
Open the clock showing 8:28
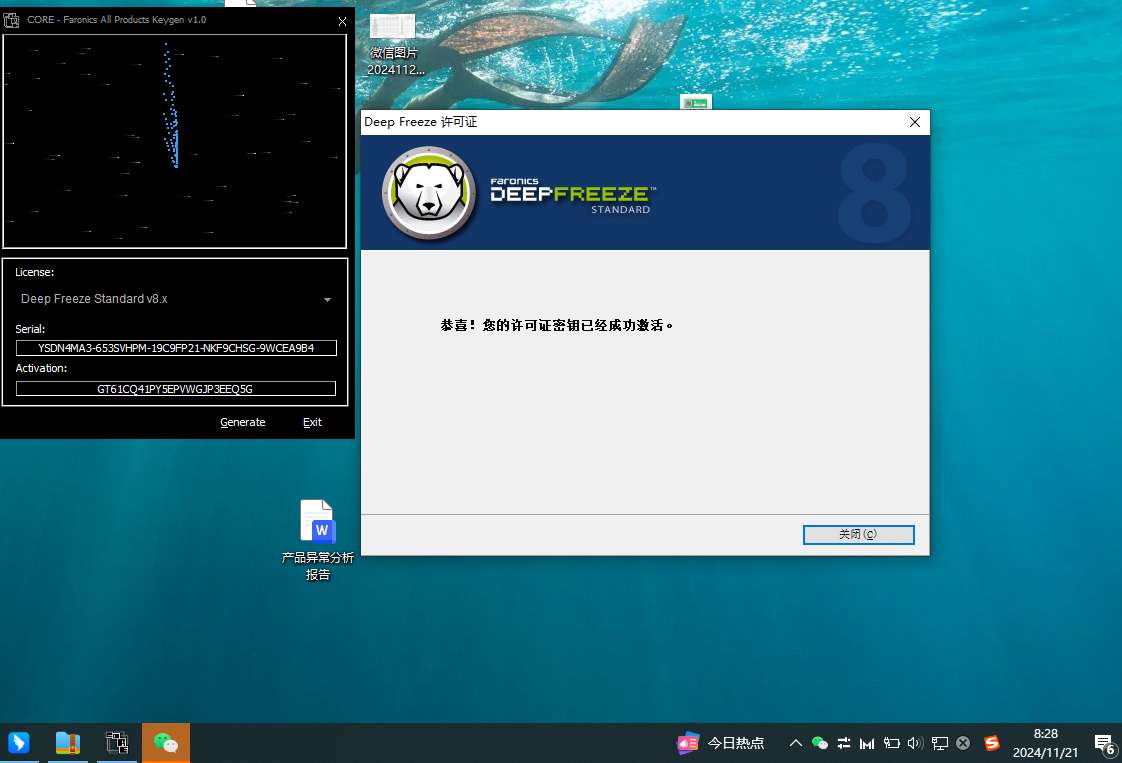[1045, 743]
